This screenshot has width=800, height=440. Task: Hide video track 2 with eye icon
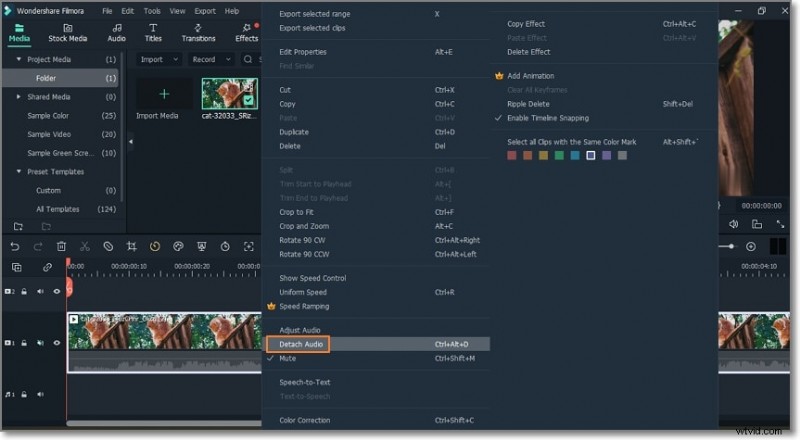tap(57, 291)
